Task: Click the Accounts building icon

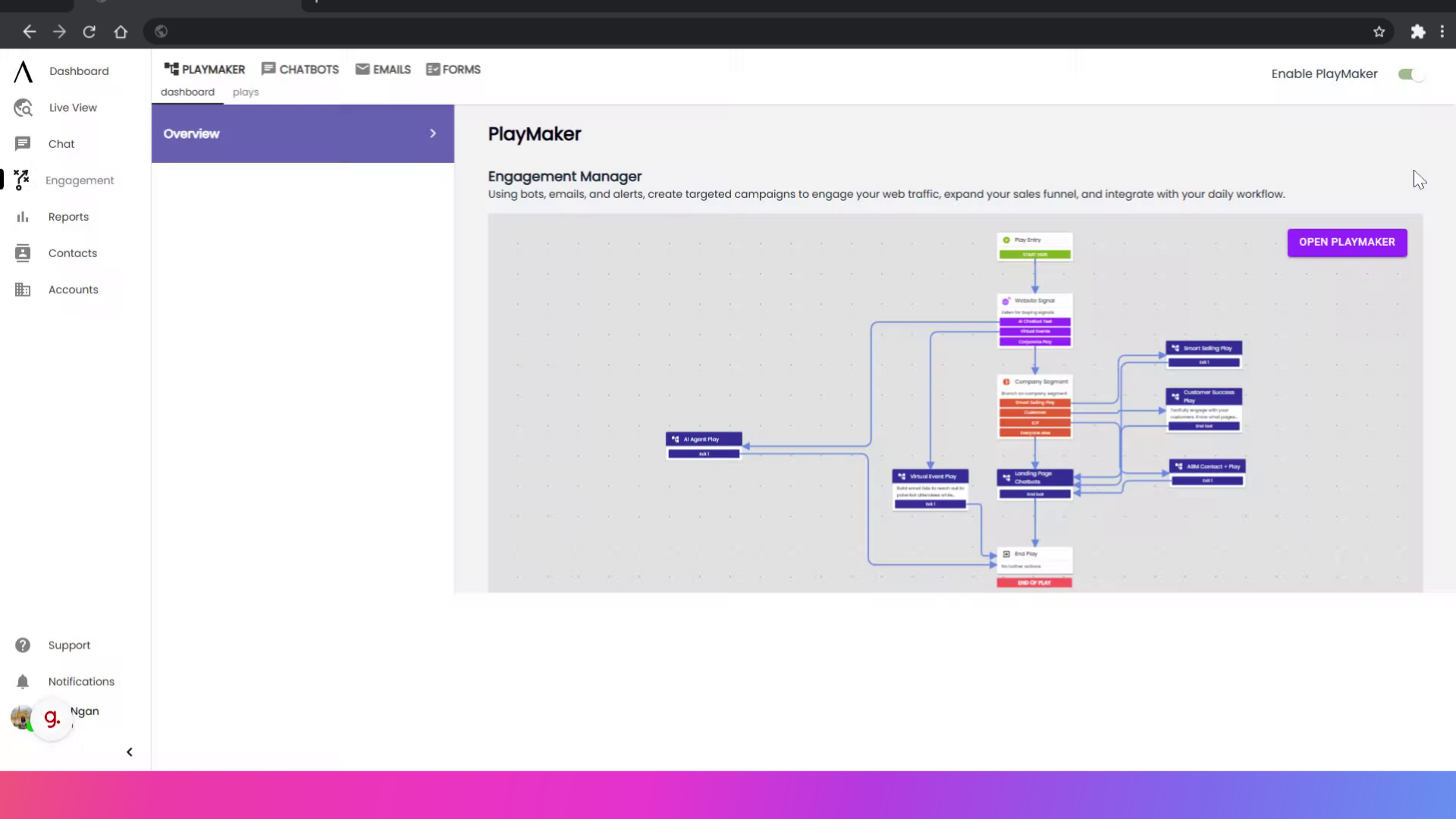Action: (23, 290)
